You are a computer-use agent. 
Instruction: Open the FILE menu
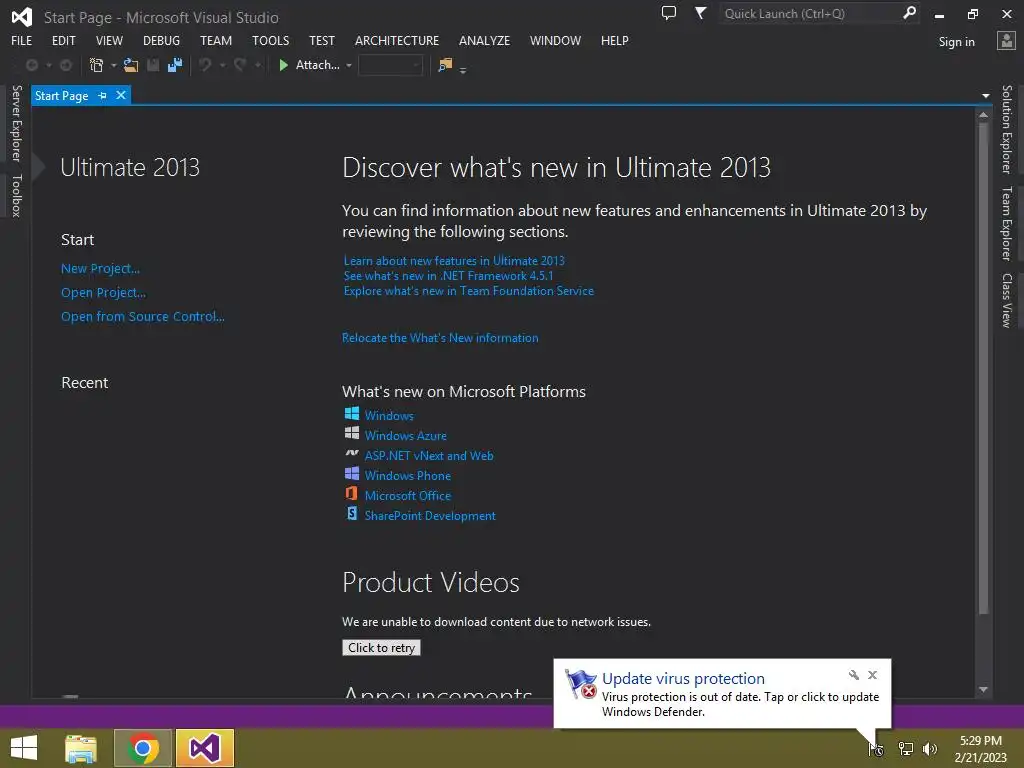[22, 40]
